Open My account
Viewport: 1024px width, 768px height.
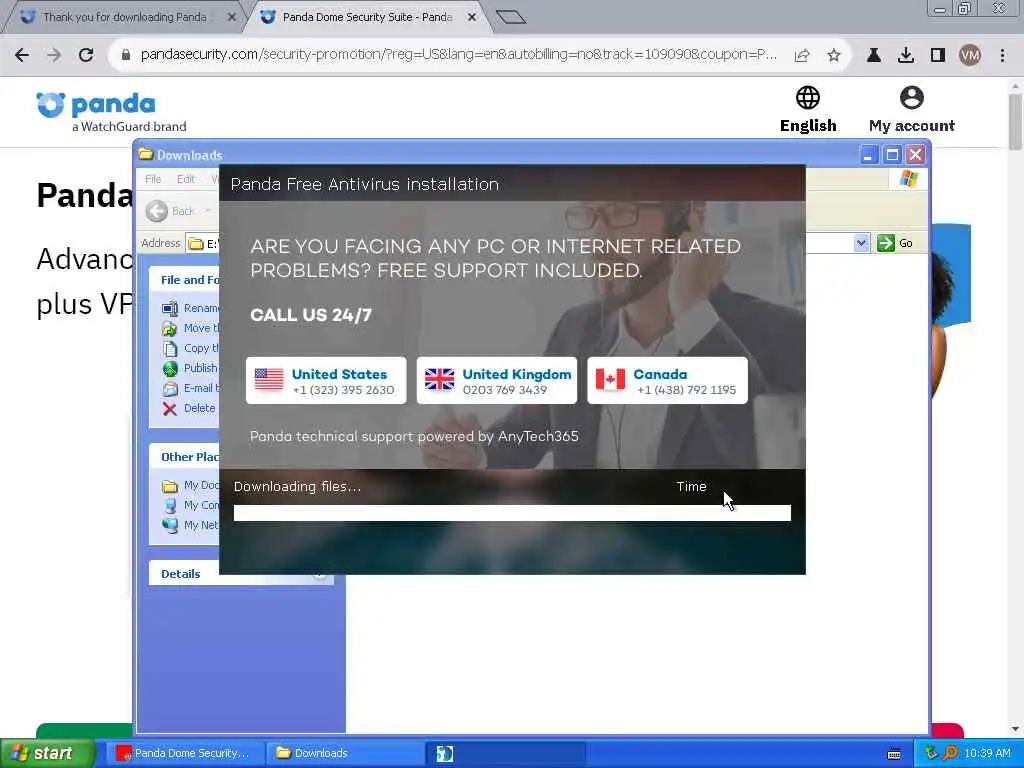(912, 110)
